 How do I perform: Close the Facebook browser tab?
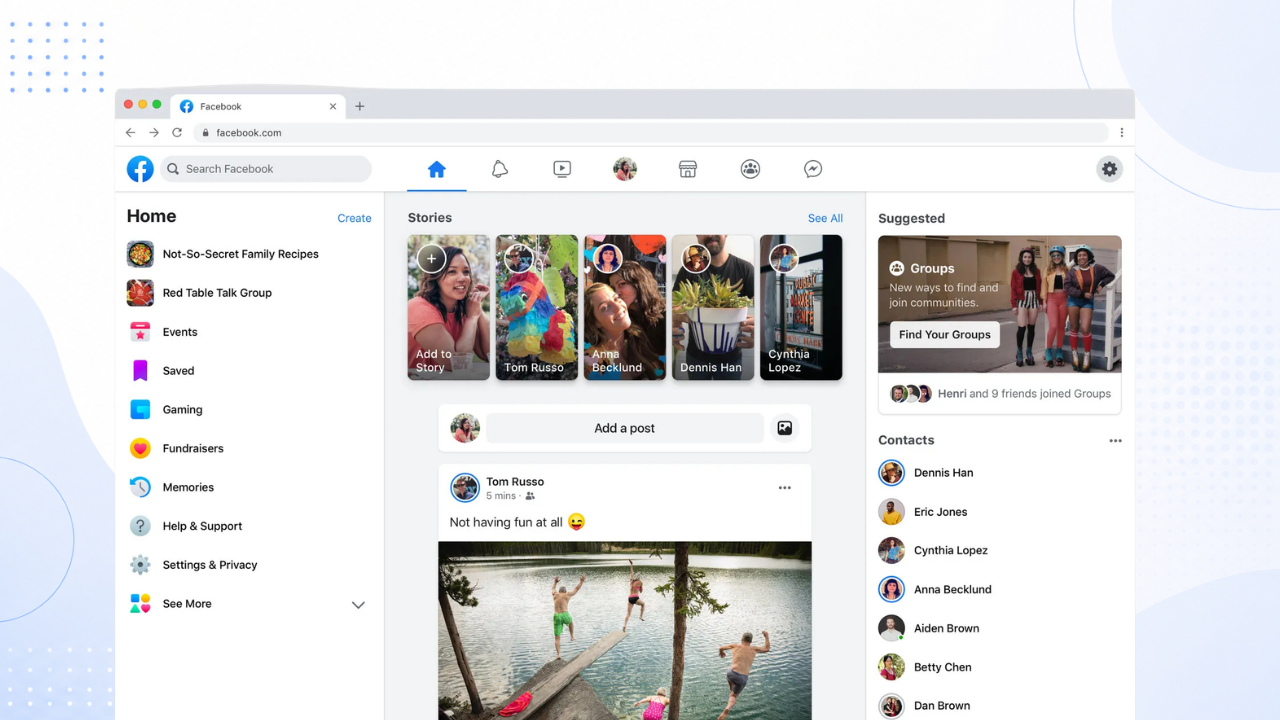(x=333, y=107)
